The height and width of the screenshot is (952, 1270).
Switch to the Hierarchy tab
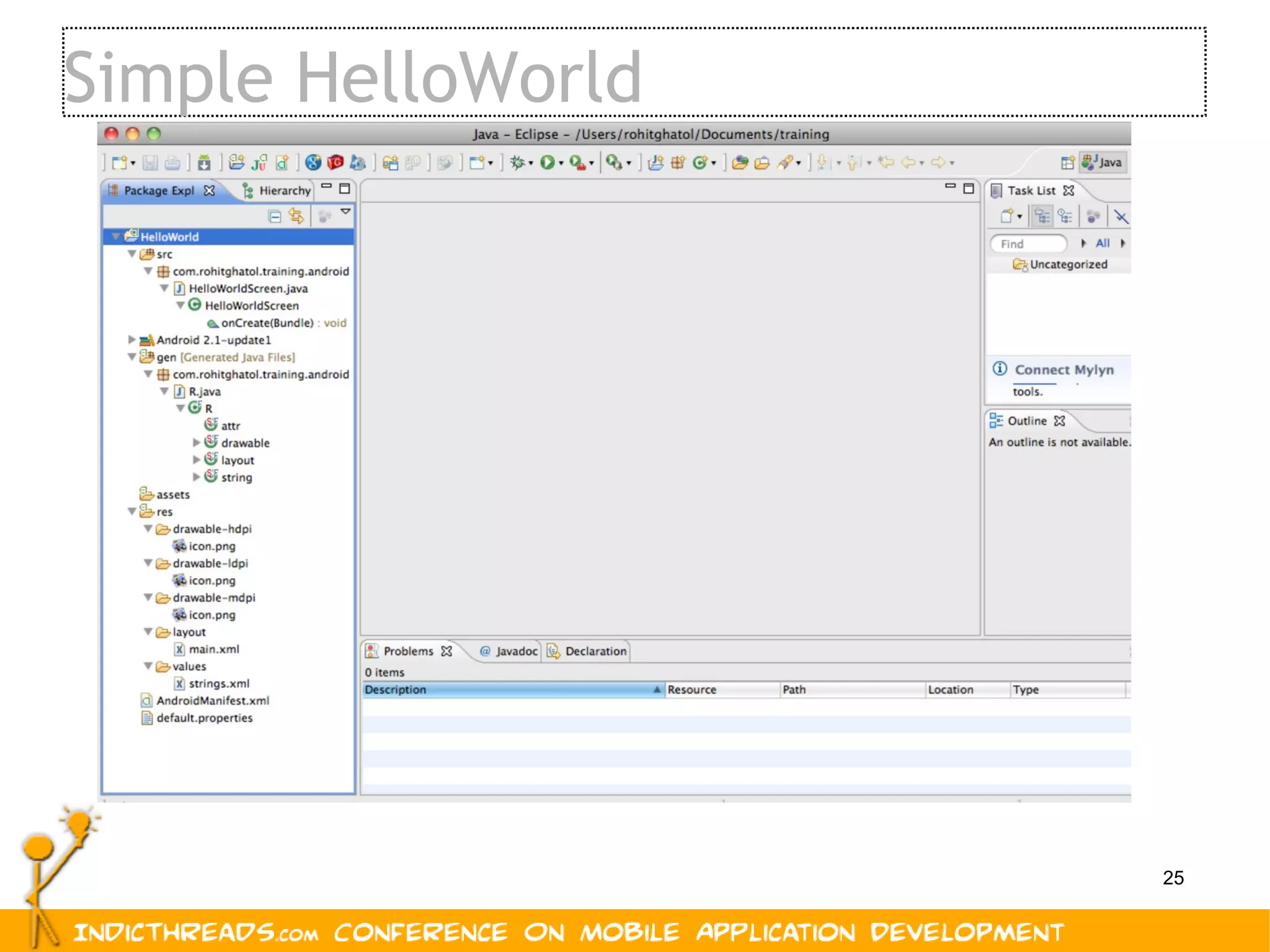(278, 190)
